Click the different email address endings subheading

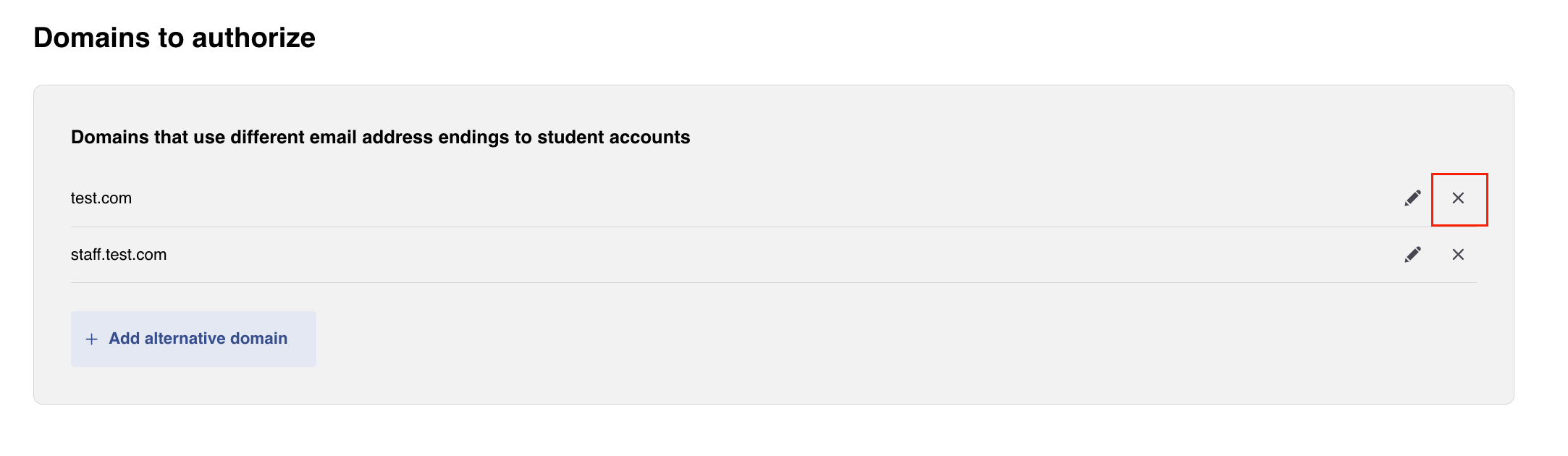380,138
